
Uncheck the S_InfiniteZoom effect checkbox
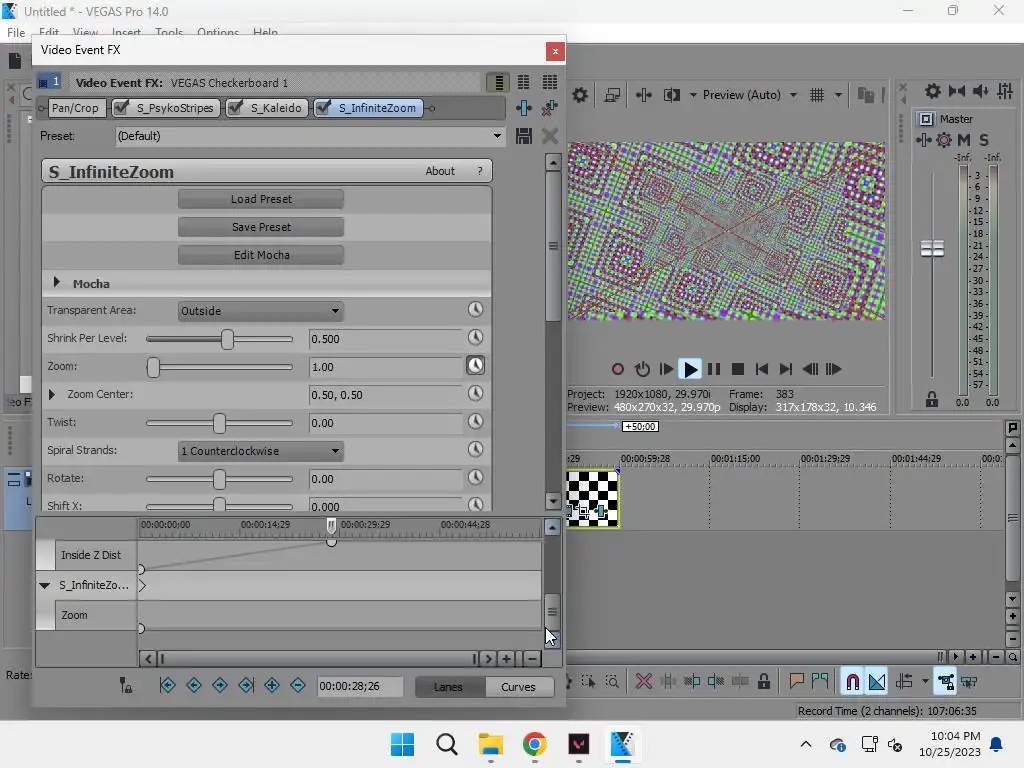click(x=323, y=108)
